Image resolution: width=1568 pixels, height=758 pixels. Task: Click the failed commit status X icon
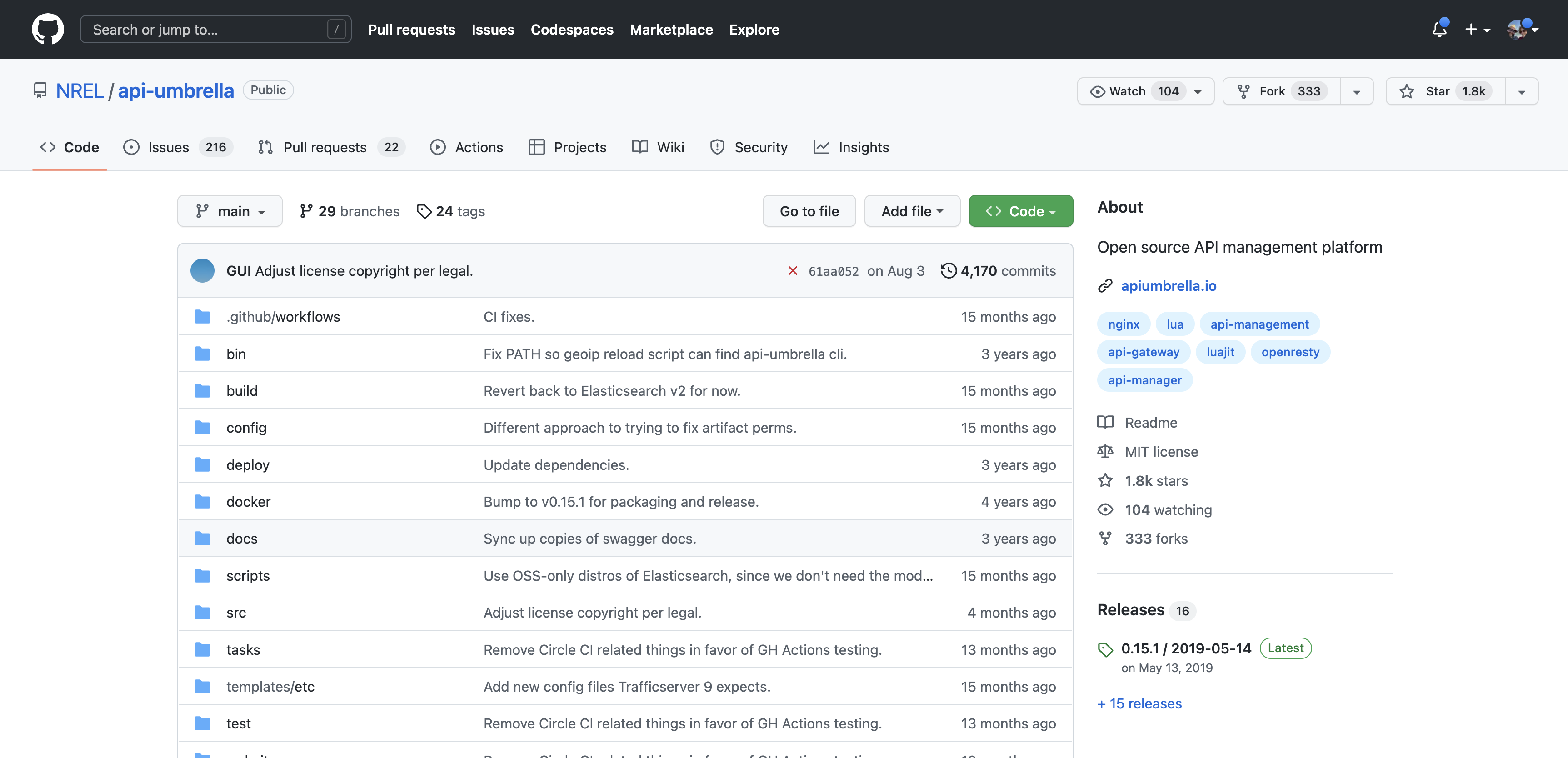[x=793, y=271]
